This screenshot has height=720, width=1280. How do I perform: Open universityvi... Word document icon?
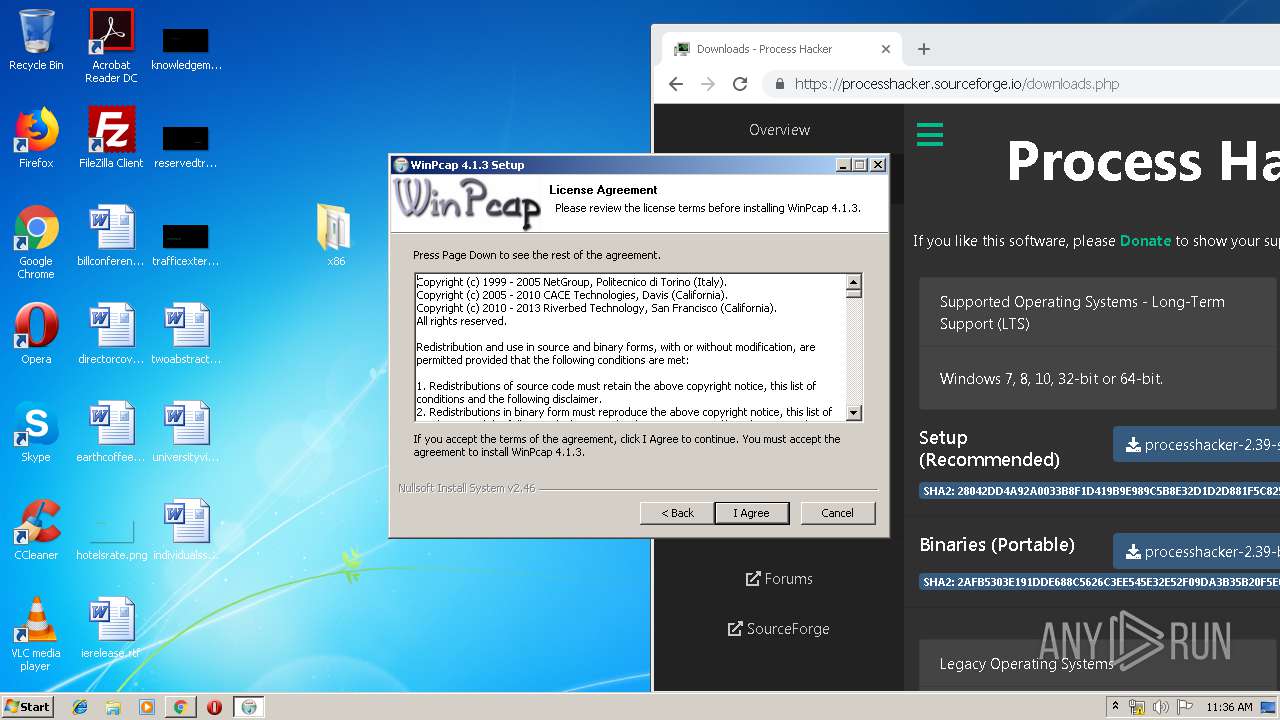click(x=186, y=432)
